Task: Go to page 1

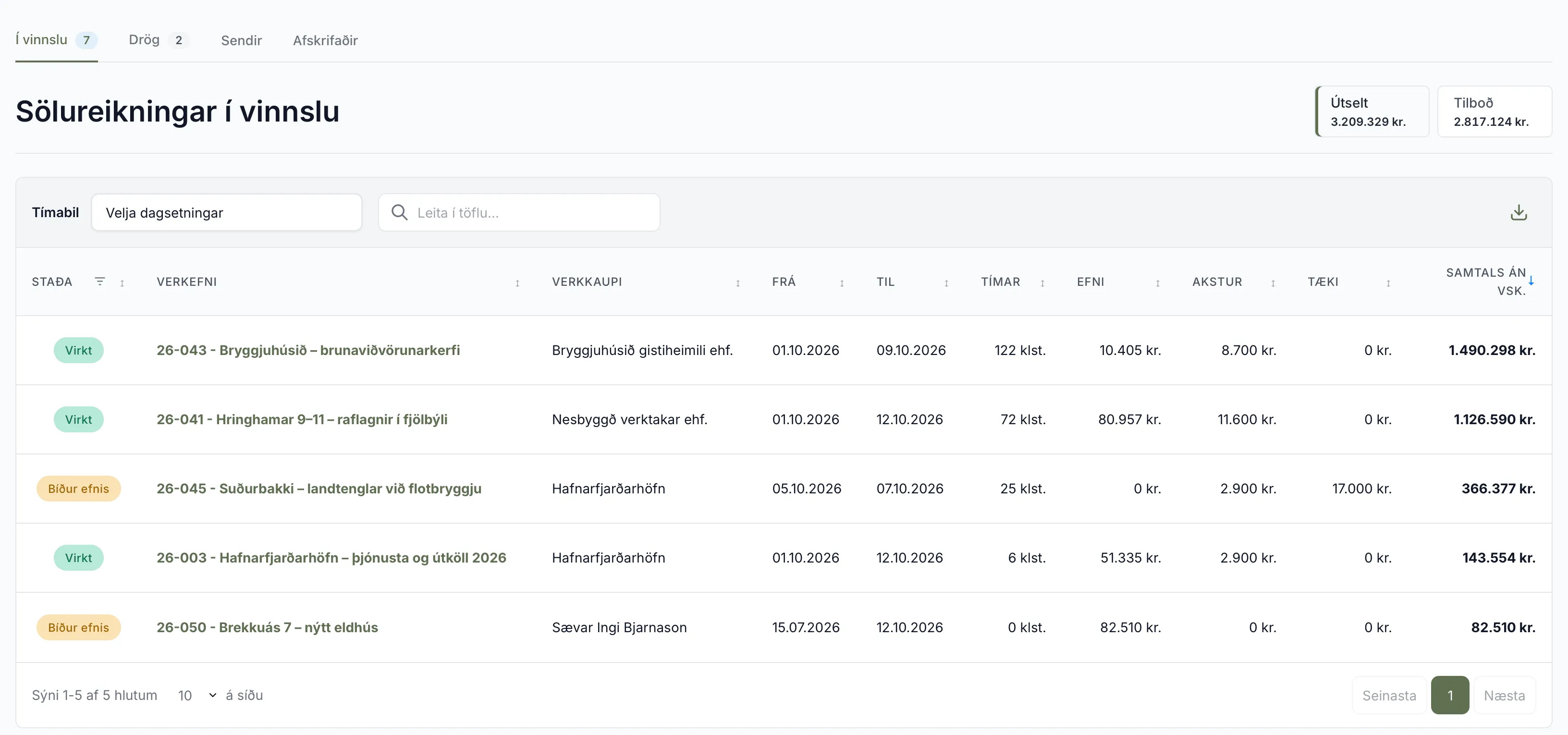Action: [1450, 695]
